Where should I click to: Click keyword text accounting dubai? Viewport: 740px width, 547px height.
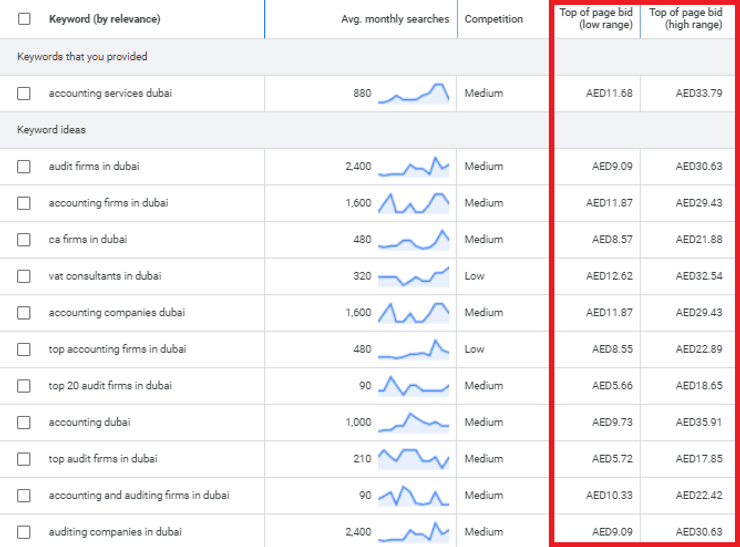(89, 422)
